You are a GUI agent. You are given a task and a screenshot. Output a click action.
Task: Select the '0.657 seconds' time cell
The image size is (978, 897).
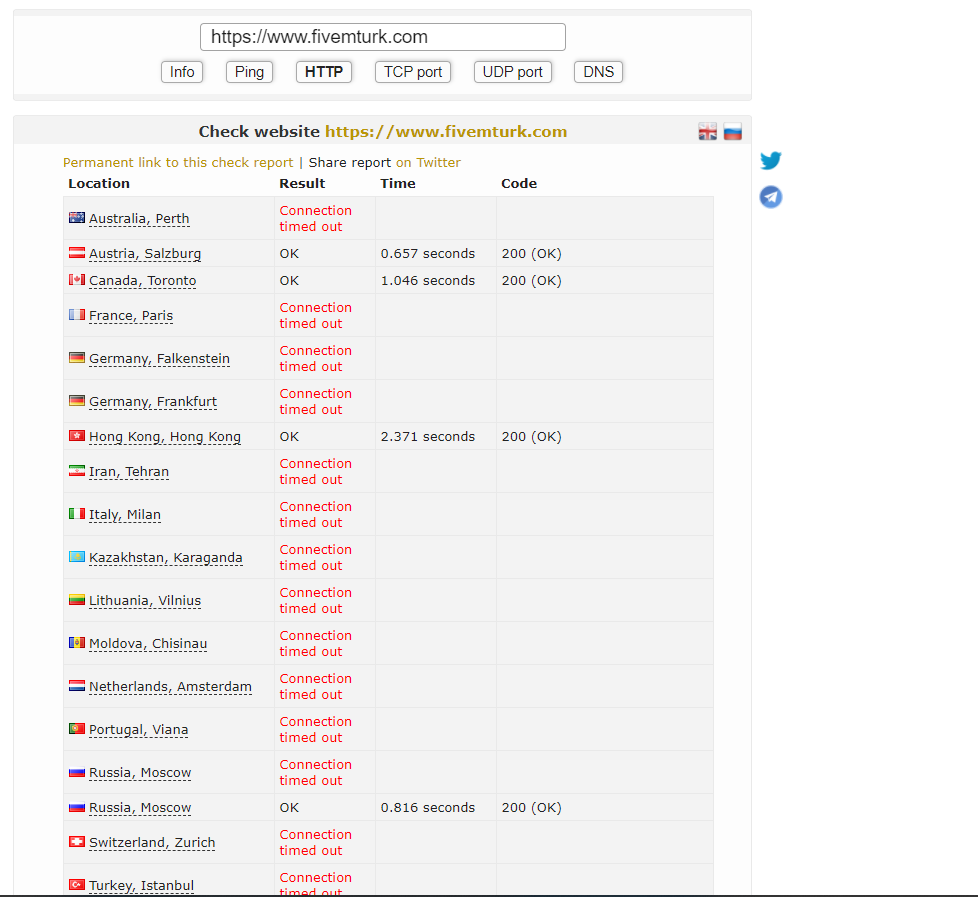(x=428, y=253)
